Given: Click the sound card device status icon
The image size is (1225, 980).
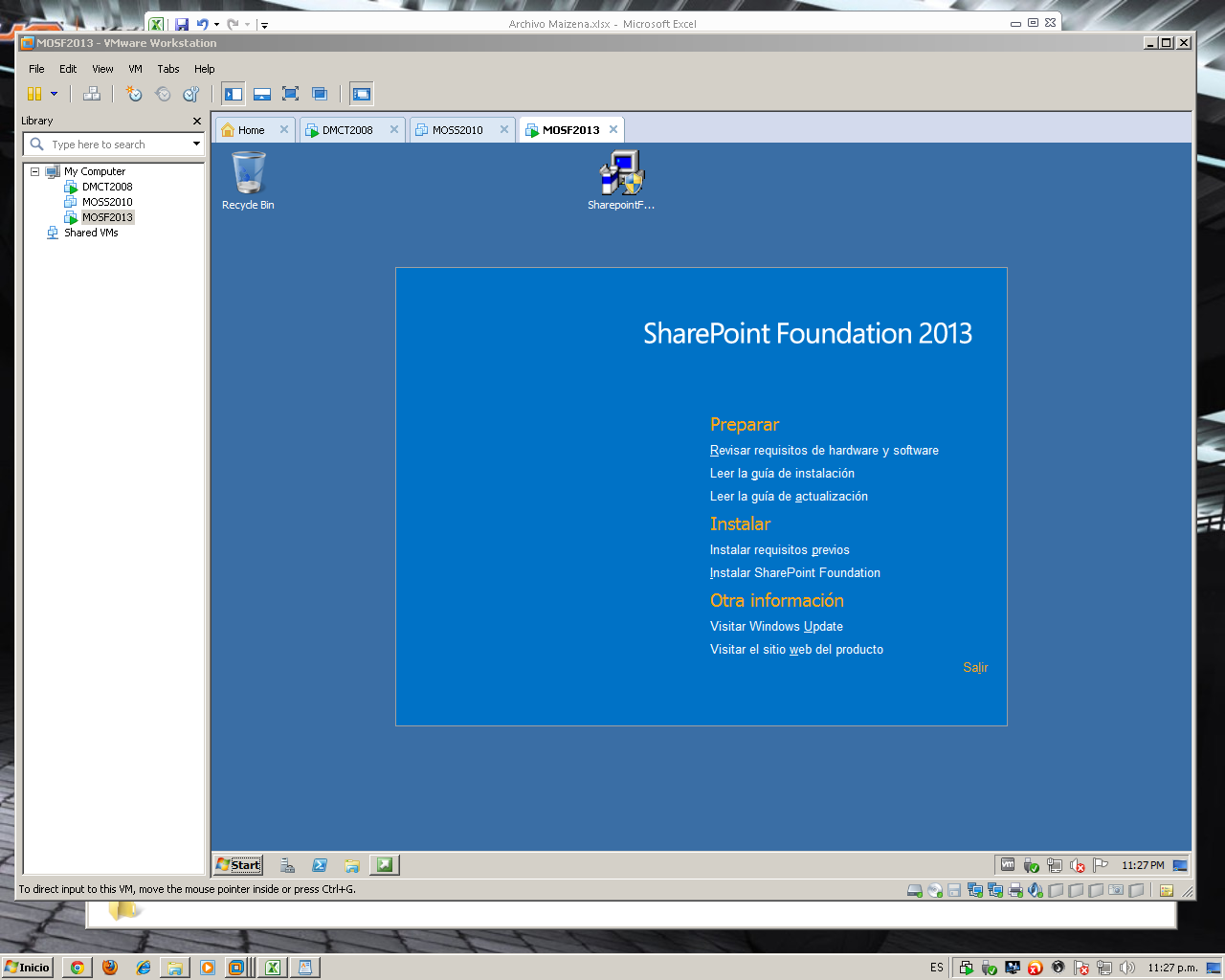Looking at the screenshot, I should click(1036, 890).
